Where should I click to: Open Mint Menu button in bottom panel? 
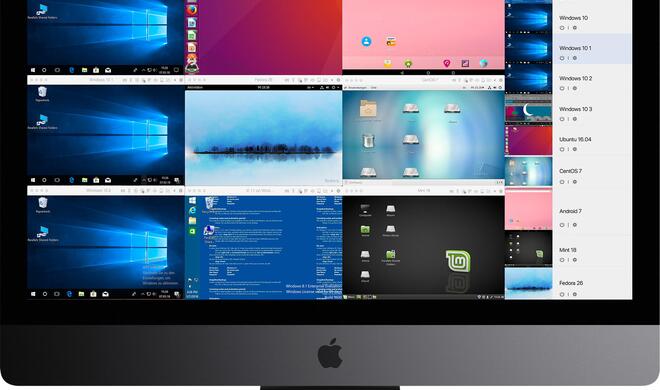pos(349,297)
